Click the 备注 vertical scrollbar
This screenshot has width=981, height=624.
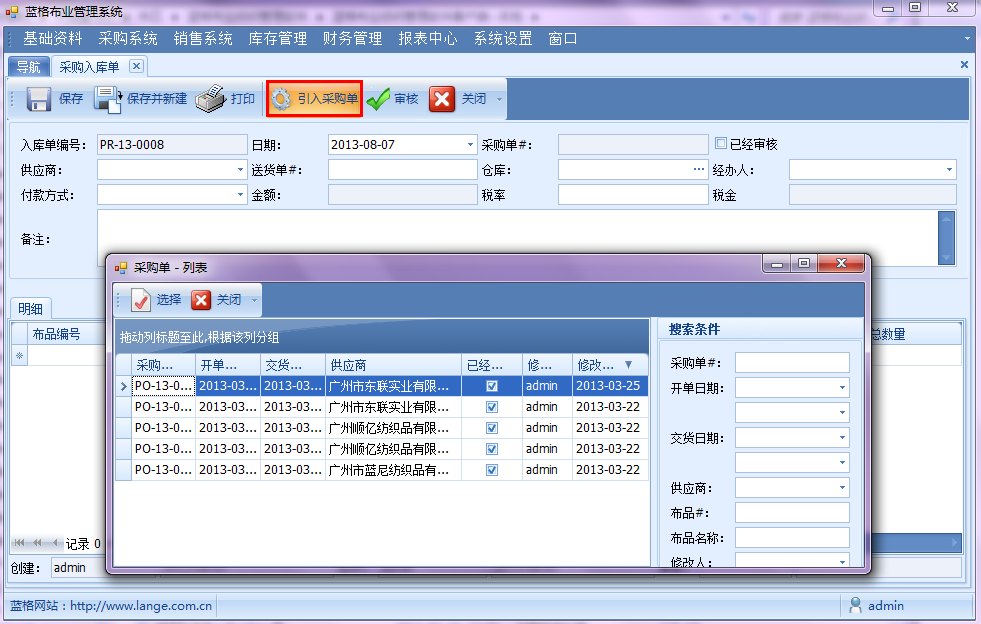point(947,238)
